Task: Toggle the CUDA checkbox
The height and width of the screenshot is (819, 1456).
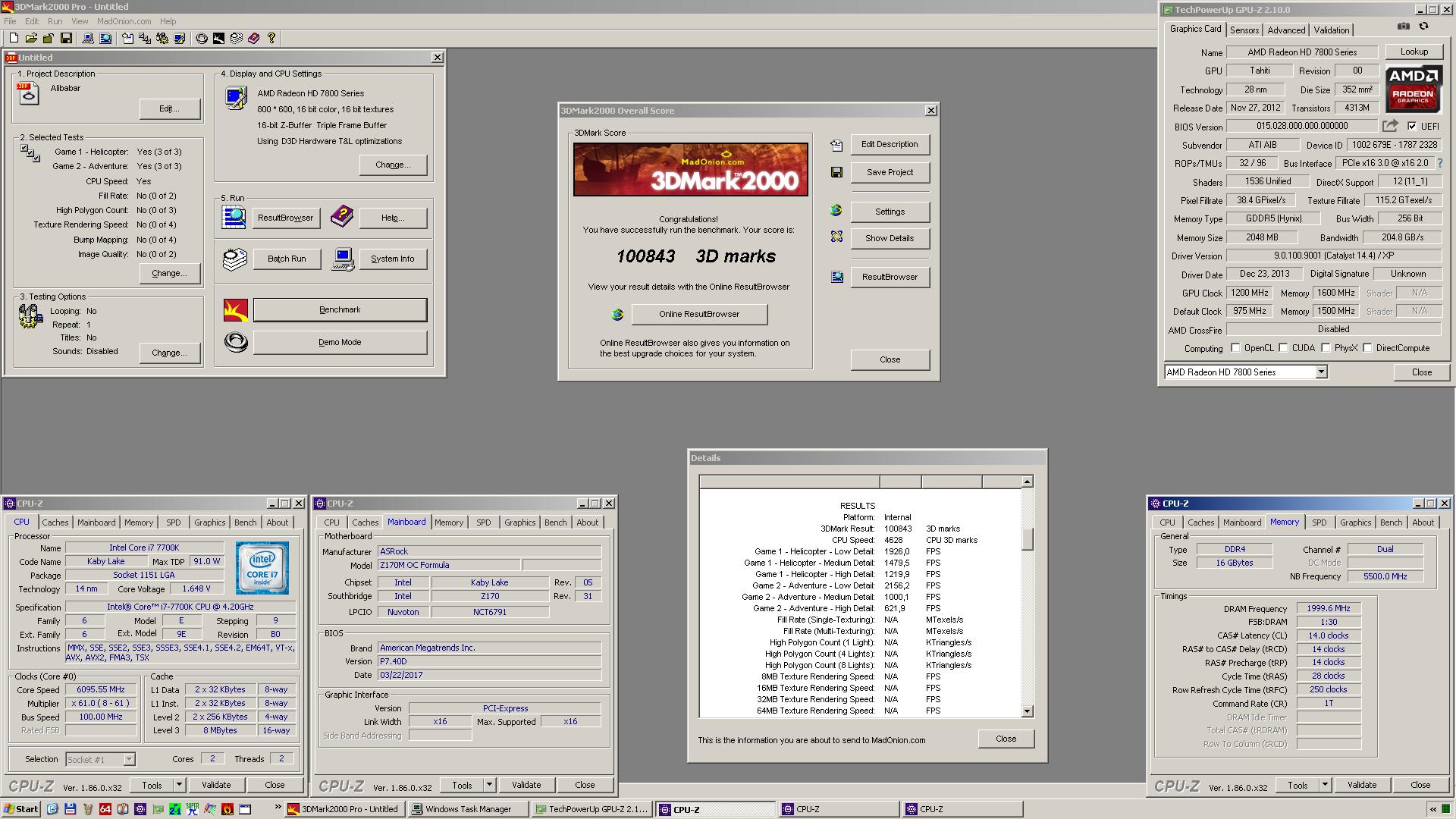Action: click(x=1283, y=348)
